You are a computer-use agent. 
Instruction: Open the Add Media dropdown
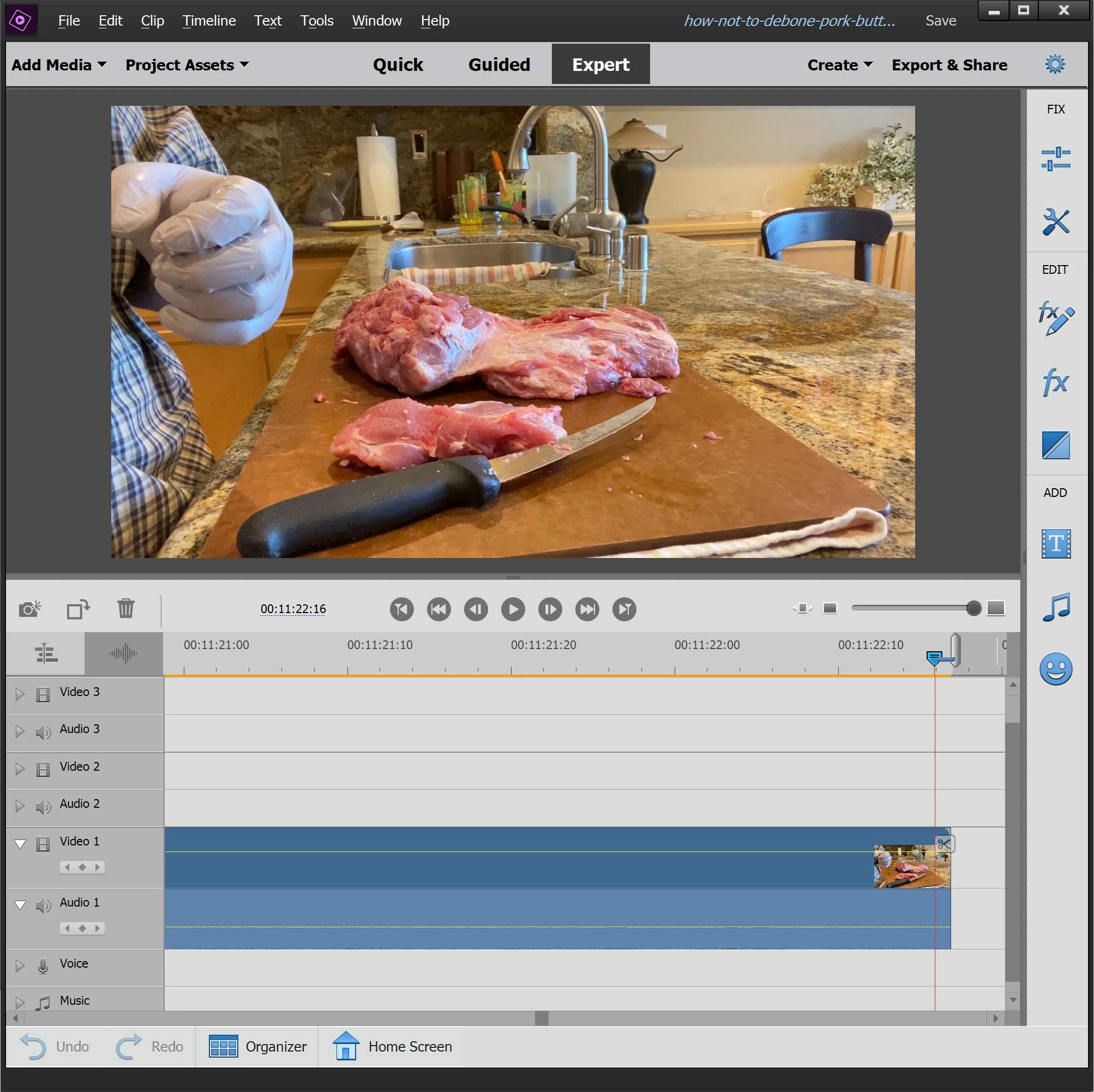pyautogui.click(x=58, y=65)
